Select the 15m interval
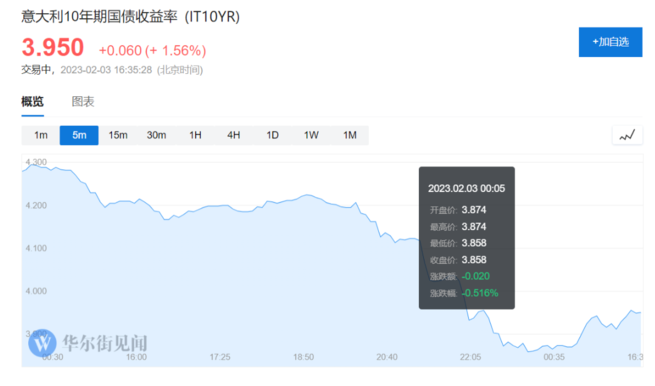655x386 pixels. pyautogui.click(x=118, y=135)
